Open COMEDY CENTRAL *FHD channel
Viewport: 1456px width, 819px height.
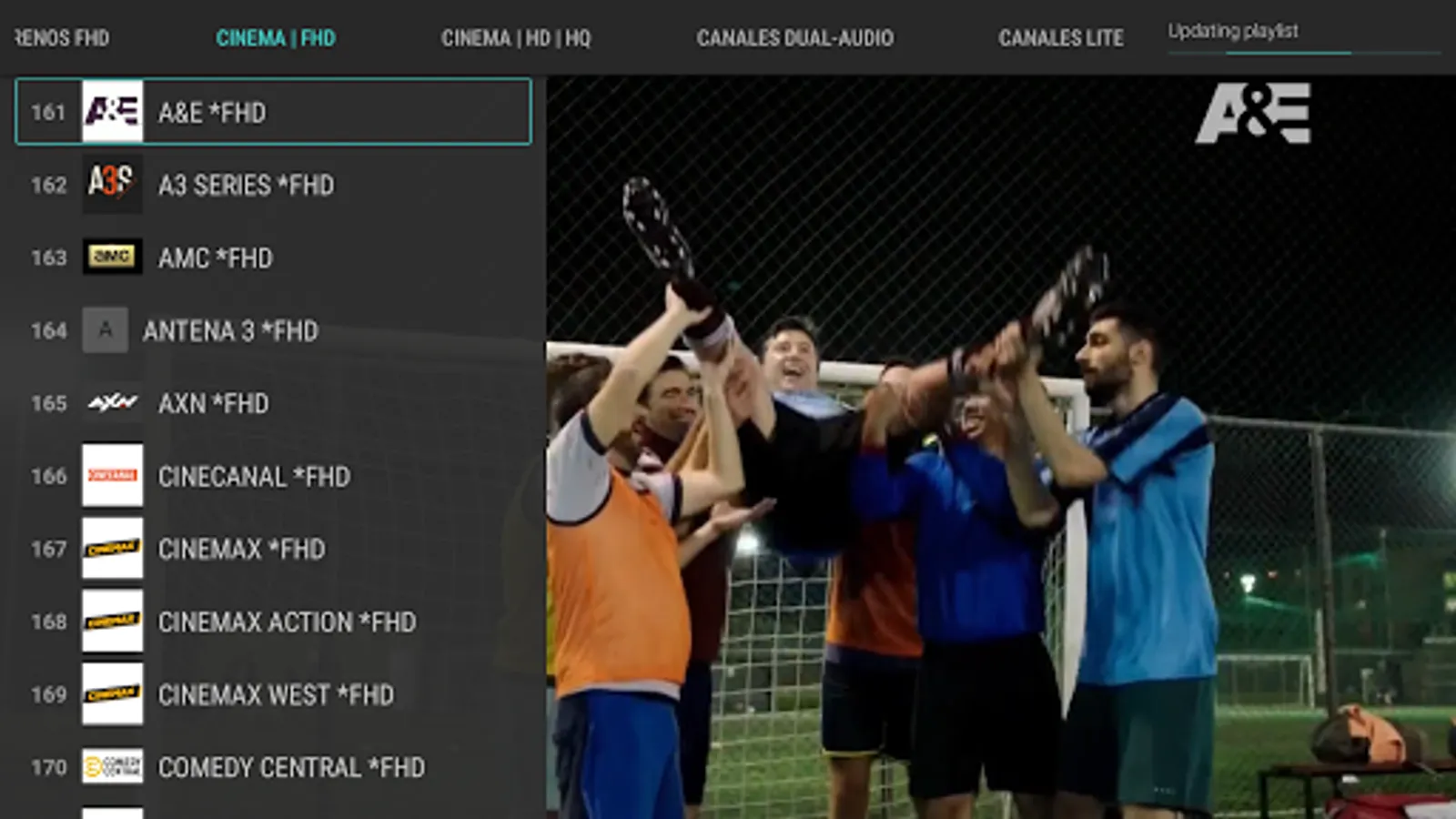[x=273, y=767]
